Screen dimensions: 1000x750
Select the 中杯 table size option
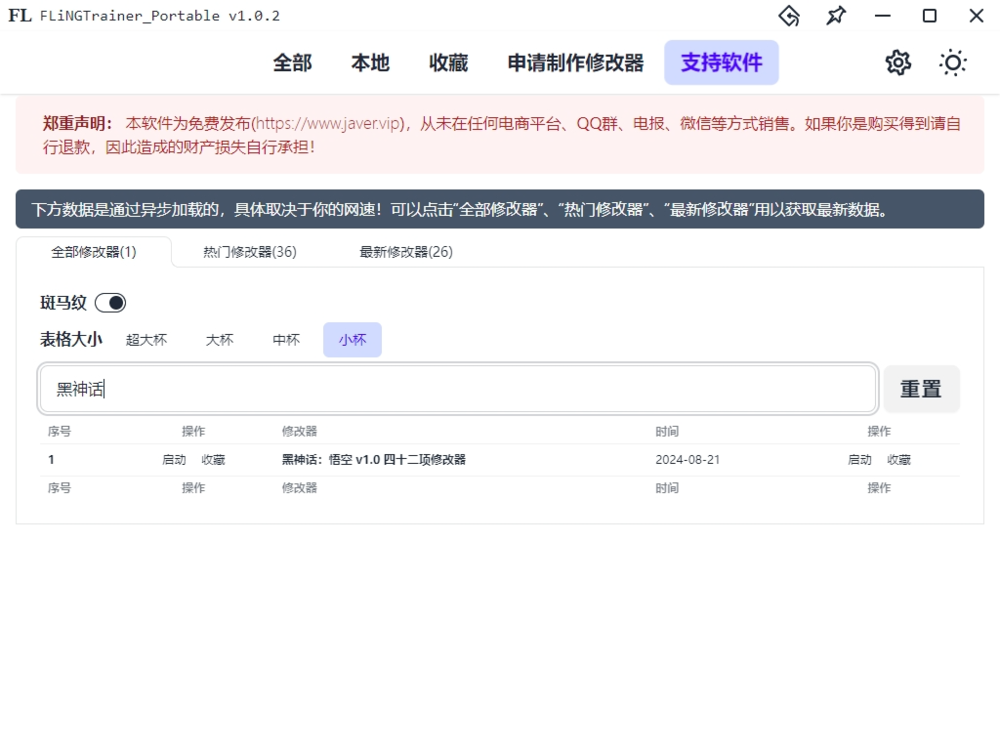coord(285,339)
